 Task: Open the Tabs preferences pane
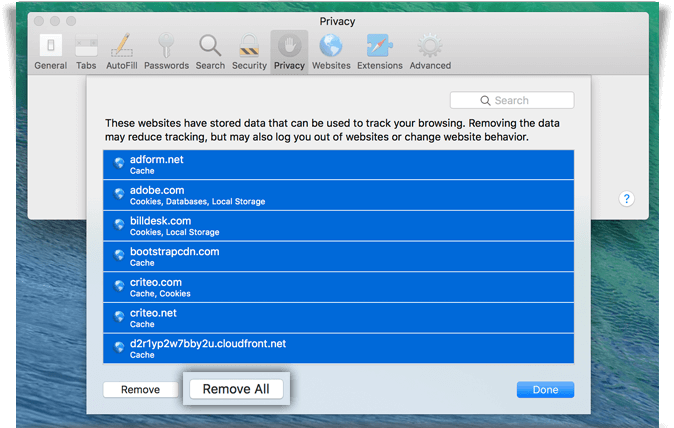click(x=86, y=51)
